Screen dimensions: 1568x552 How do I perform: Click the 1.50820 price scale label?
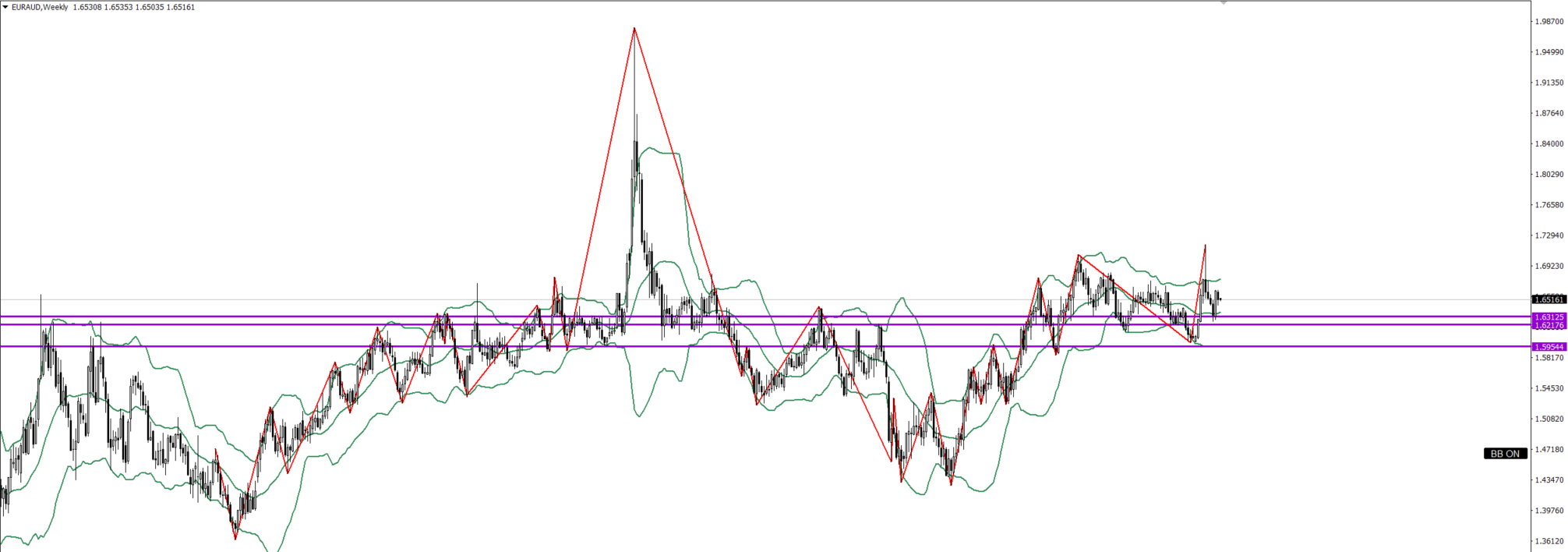click(1549, 419)
